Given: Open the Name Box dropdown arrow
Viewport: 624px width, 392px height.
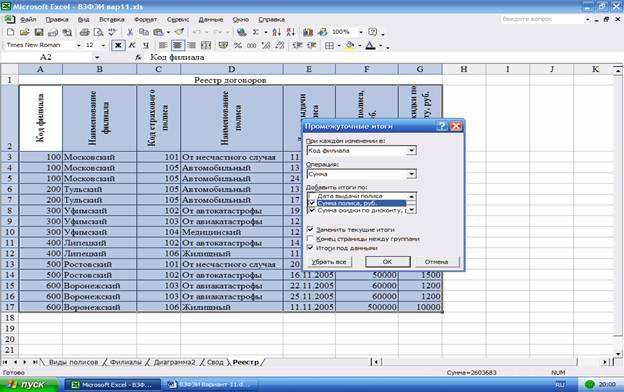Looking at the screenshot, I should (x=97, y=57).
